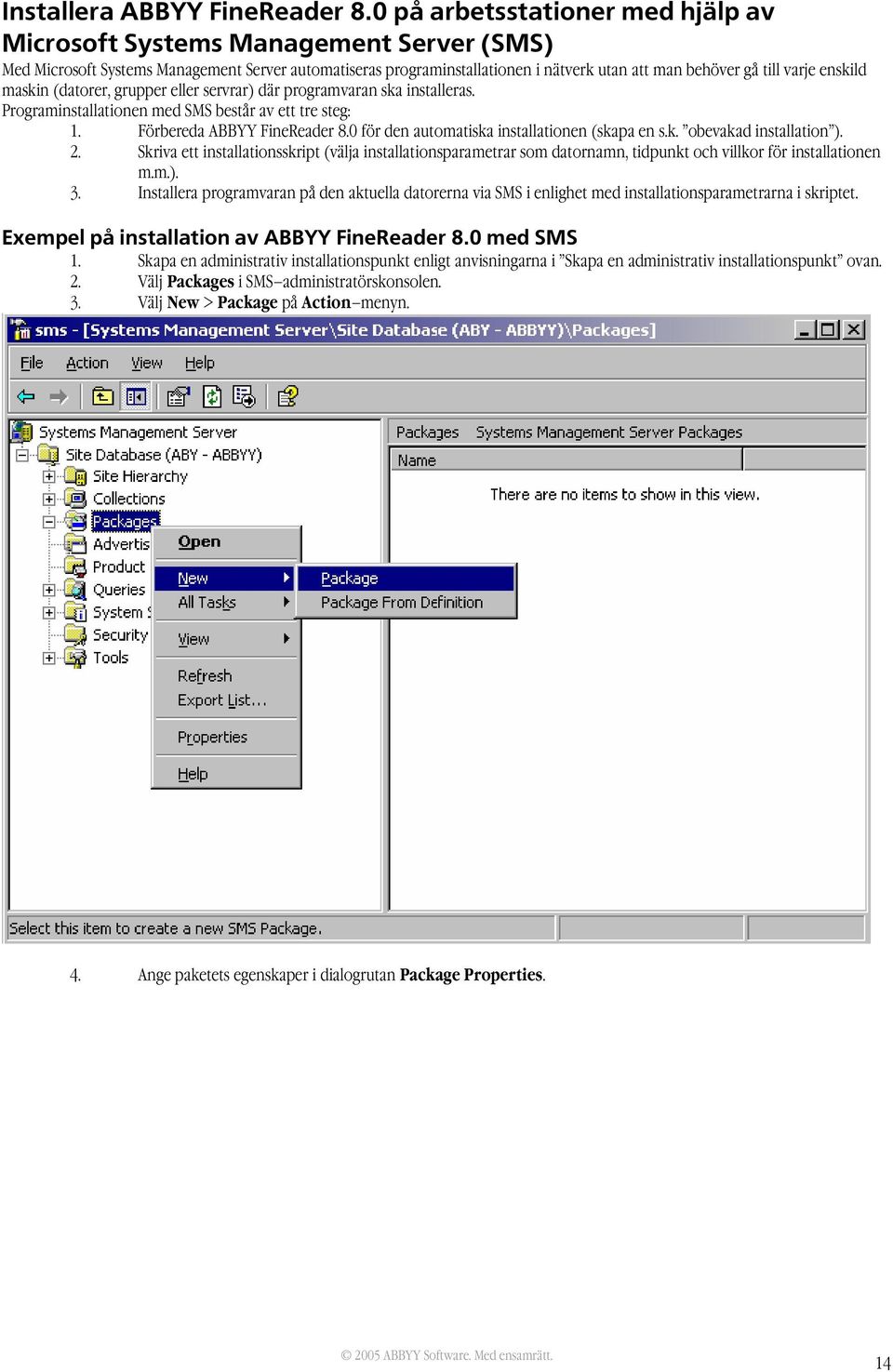
Task: Select Package From Definition submenu entry
Action: [x=406, y=603]
